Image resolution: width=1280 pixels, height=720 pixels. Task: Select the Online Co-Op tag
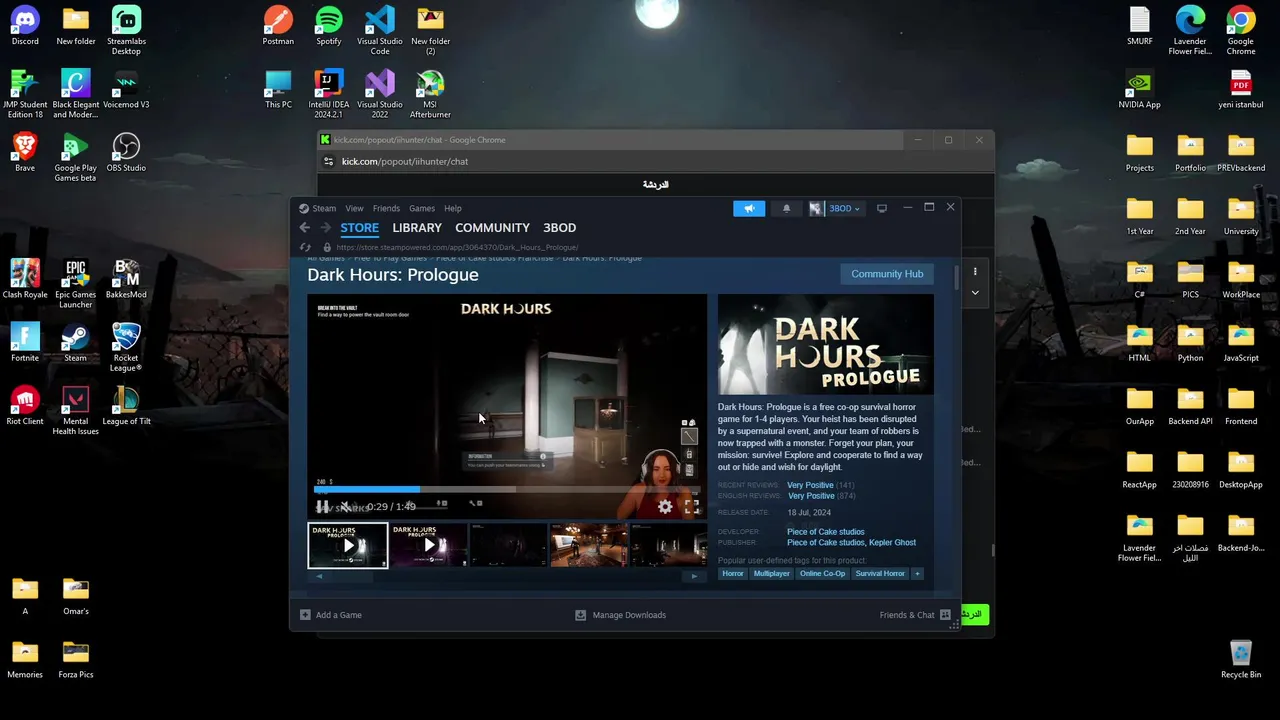click(822, 574)
